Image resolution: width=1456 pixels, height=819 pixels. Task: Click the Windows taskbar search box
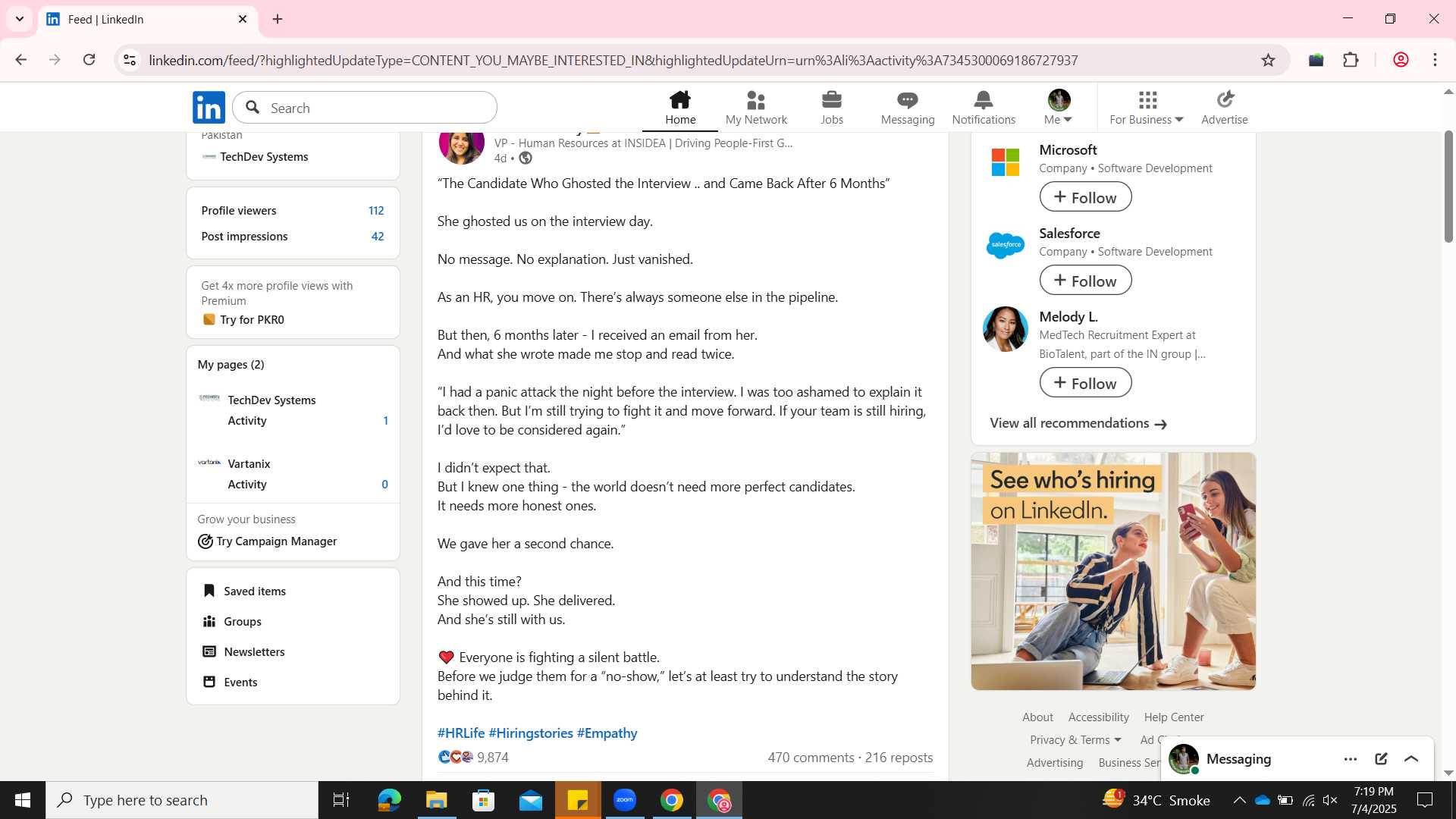tap(182, 800)
